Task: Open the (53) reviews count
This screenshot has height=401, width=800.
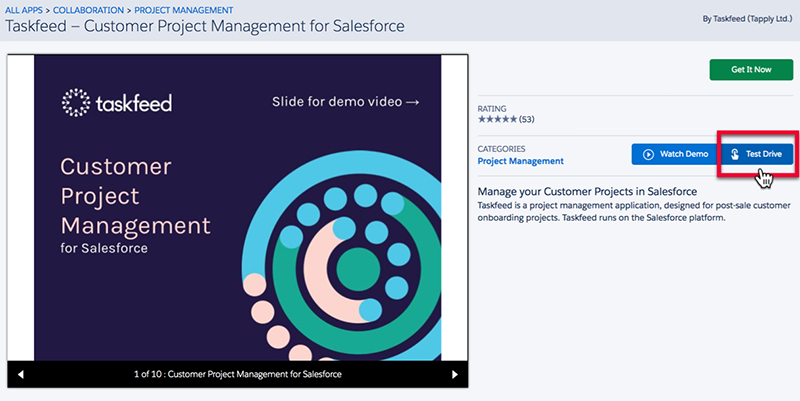Action: [x=527, y=119]
